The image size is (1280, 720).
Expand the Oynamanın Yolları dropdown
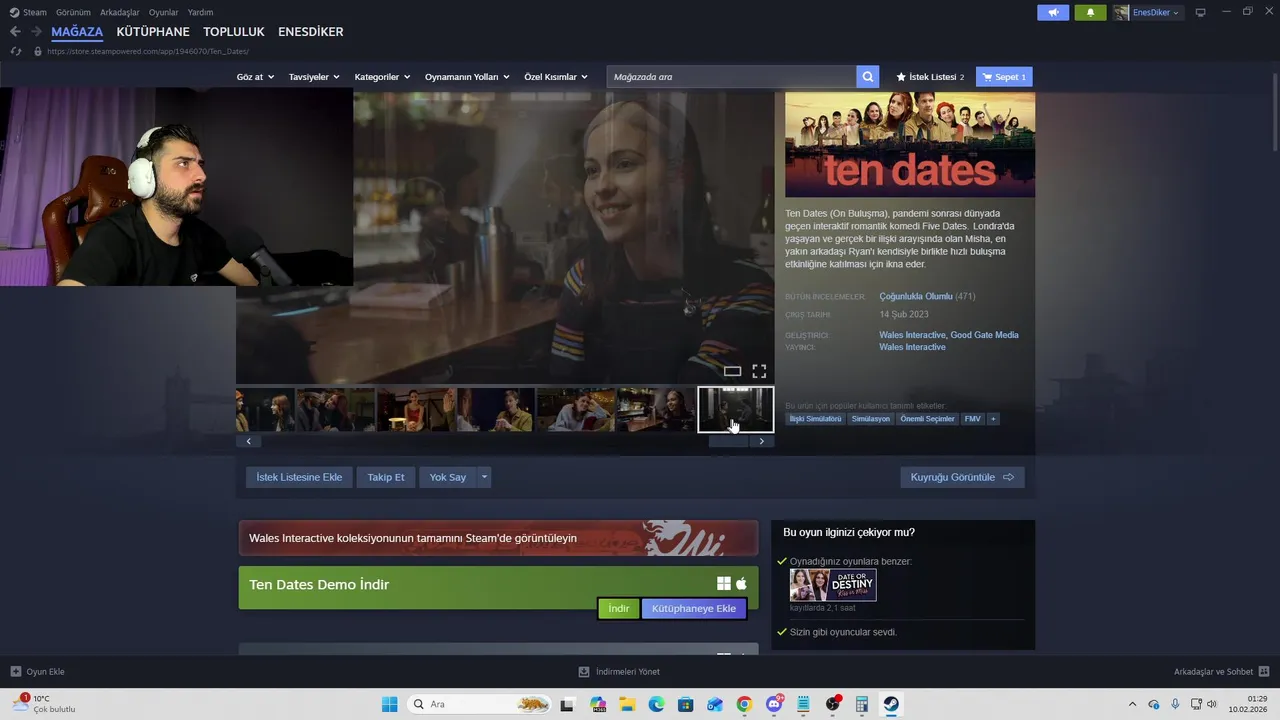point(467,77)
